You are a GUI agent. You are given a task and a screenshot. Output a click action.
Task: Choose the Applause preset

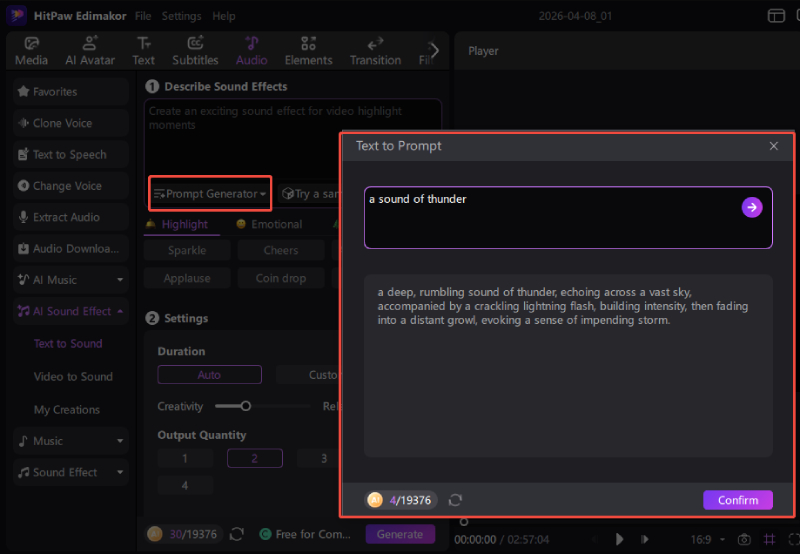pos(187,279)
